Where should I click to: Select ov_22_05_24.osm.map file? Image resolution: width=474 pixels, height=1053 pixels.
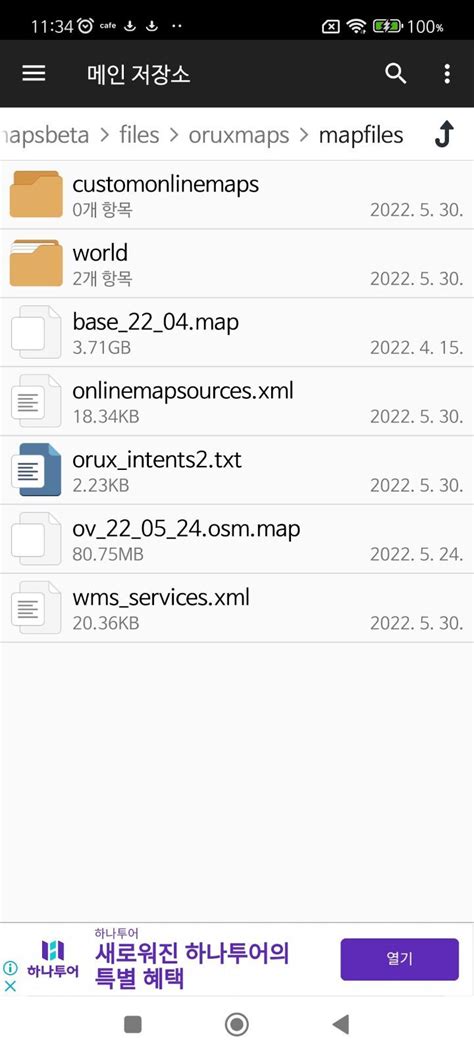coord(237,539)
